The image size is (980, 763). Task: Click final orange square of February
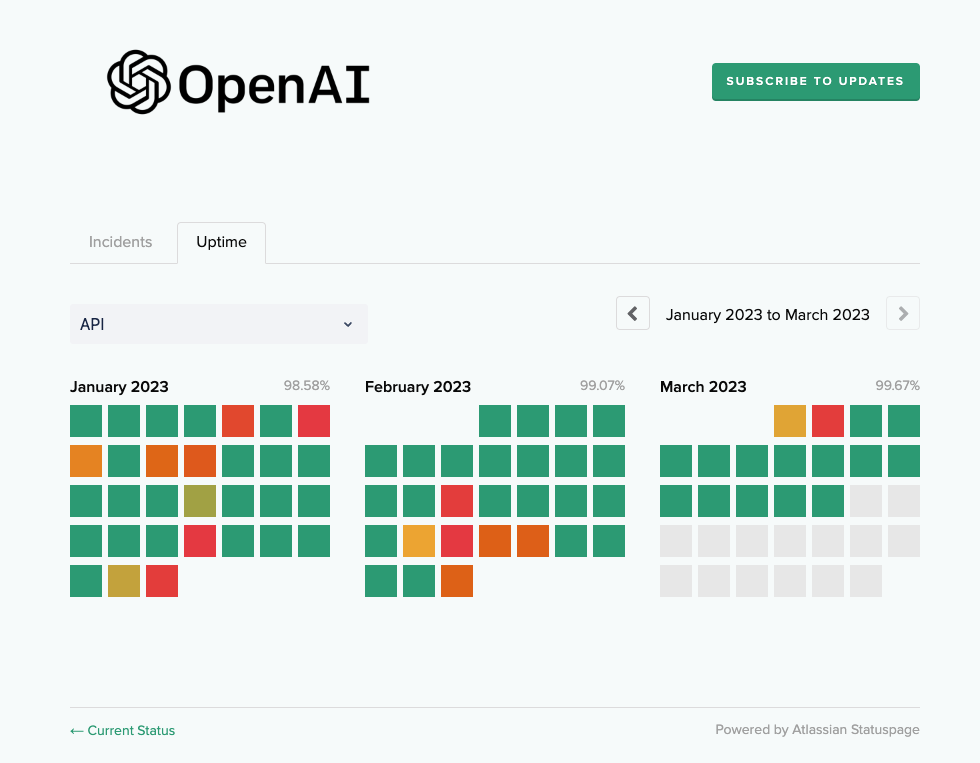tap(457, 581)
